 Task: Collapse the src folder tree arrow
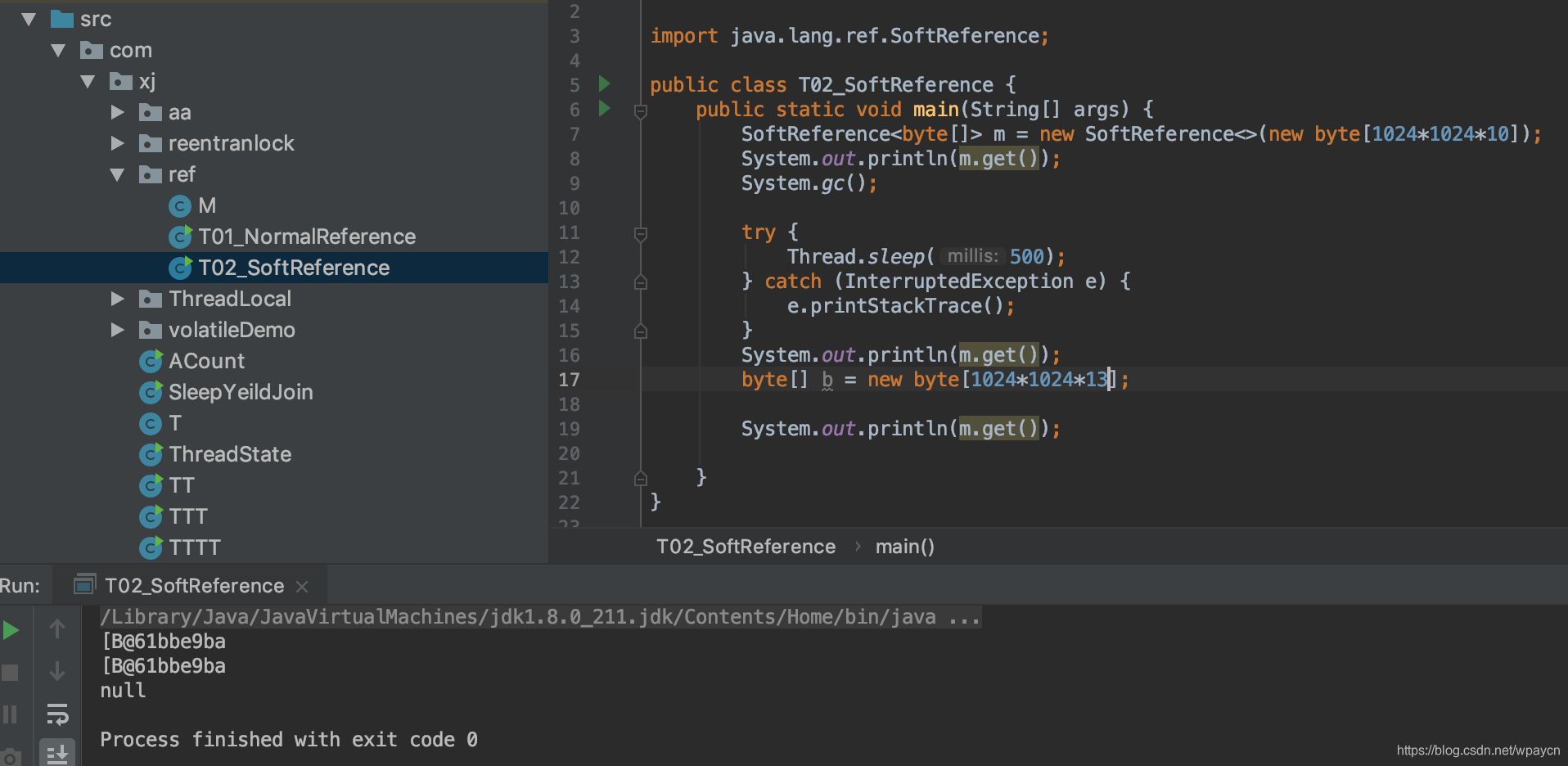(29, 19)
